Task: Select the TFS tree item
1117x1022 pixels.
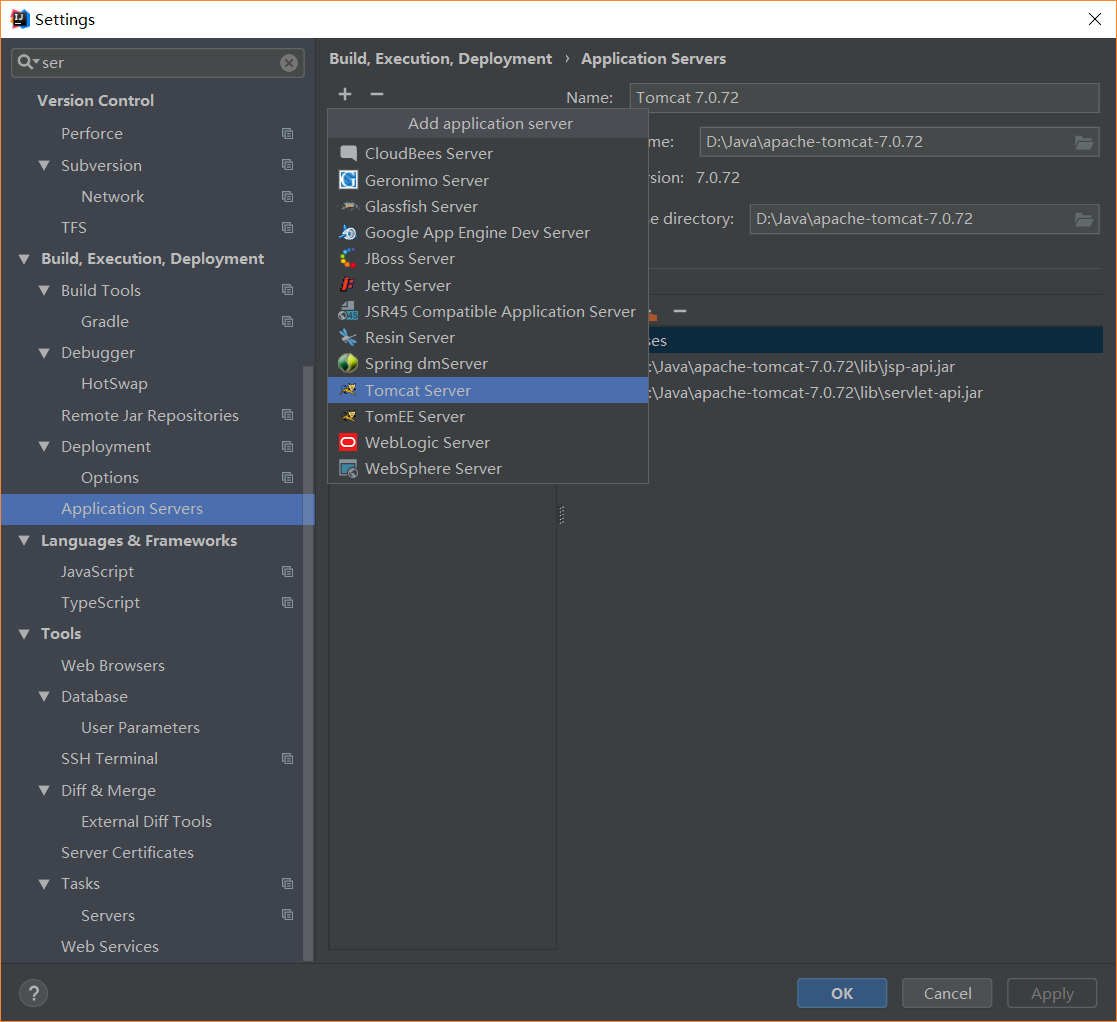Action: coord(73,228)
